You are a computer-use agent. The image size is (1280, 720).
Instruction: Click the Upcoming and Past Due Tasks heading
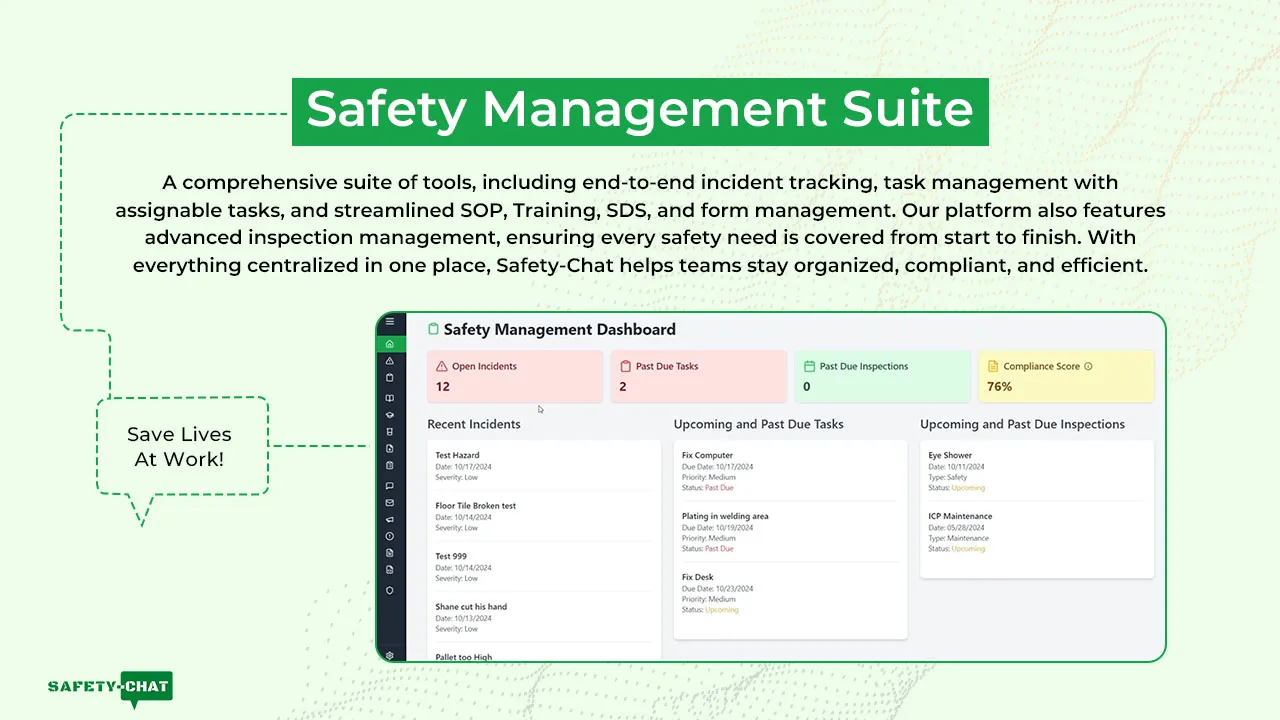[758, 424]
